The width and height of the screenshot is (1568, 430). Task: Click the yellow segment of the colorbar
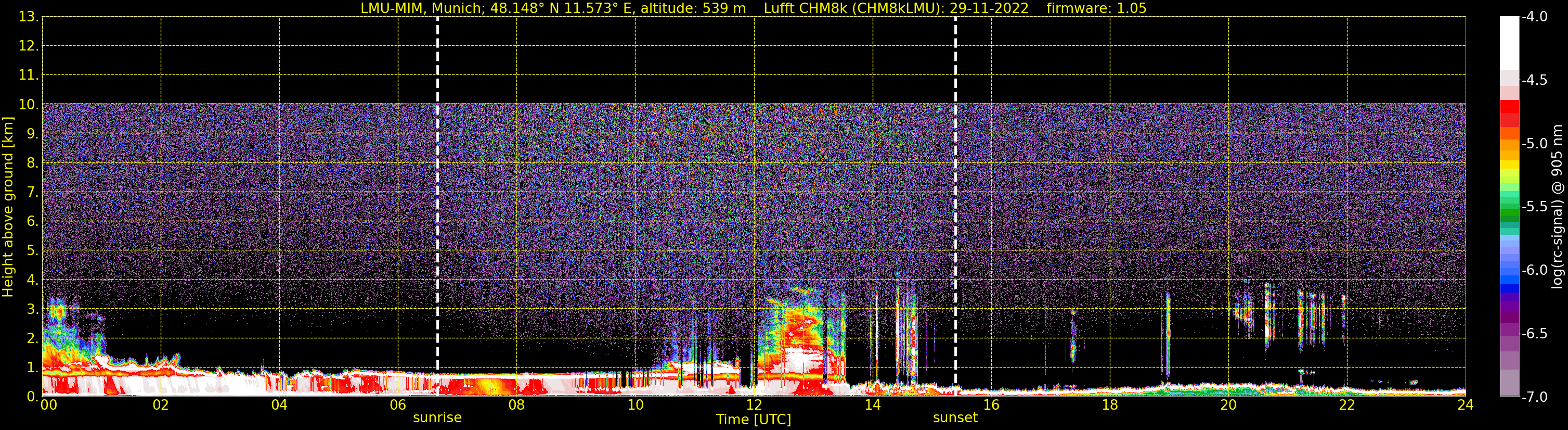1510,165
